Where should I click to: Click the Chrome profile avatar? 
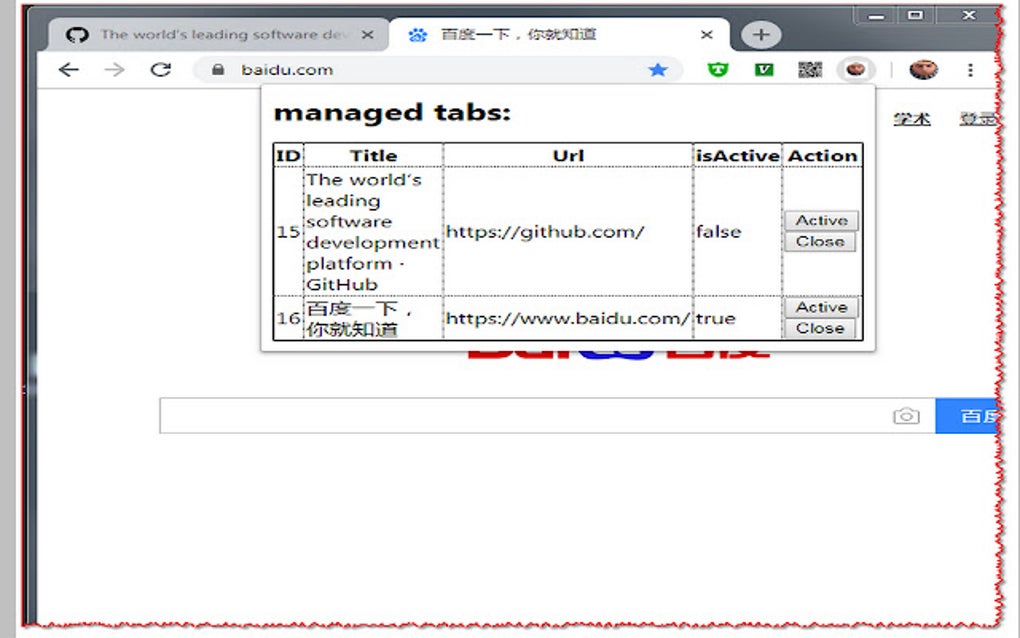pyautogui.click(x=925, y=70)
